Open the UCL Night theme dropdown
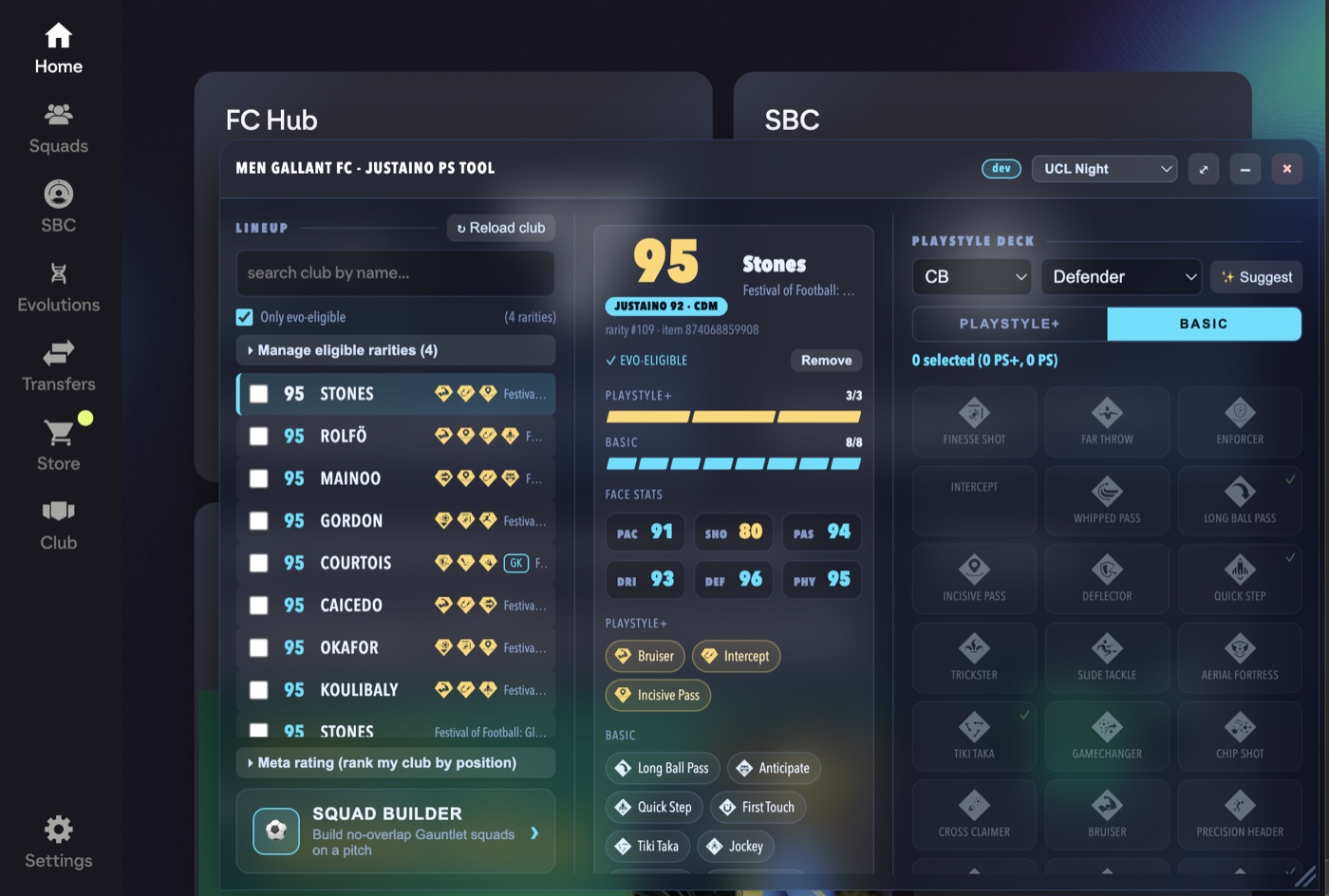 [1104, 169]
